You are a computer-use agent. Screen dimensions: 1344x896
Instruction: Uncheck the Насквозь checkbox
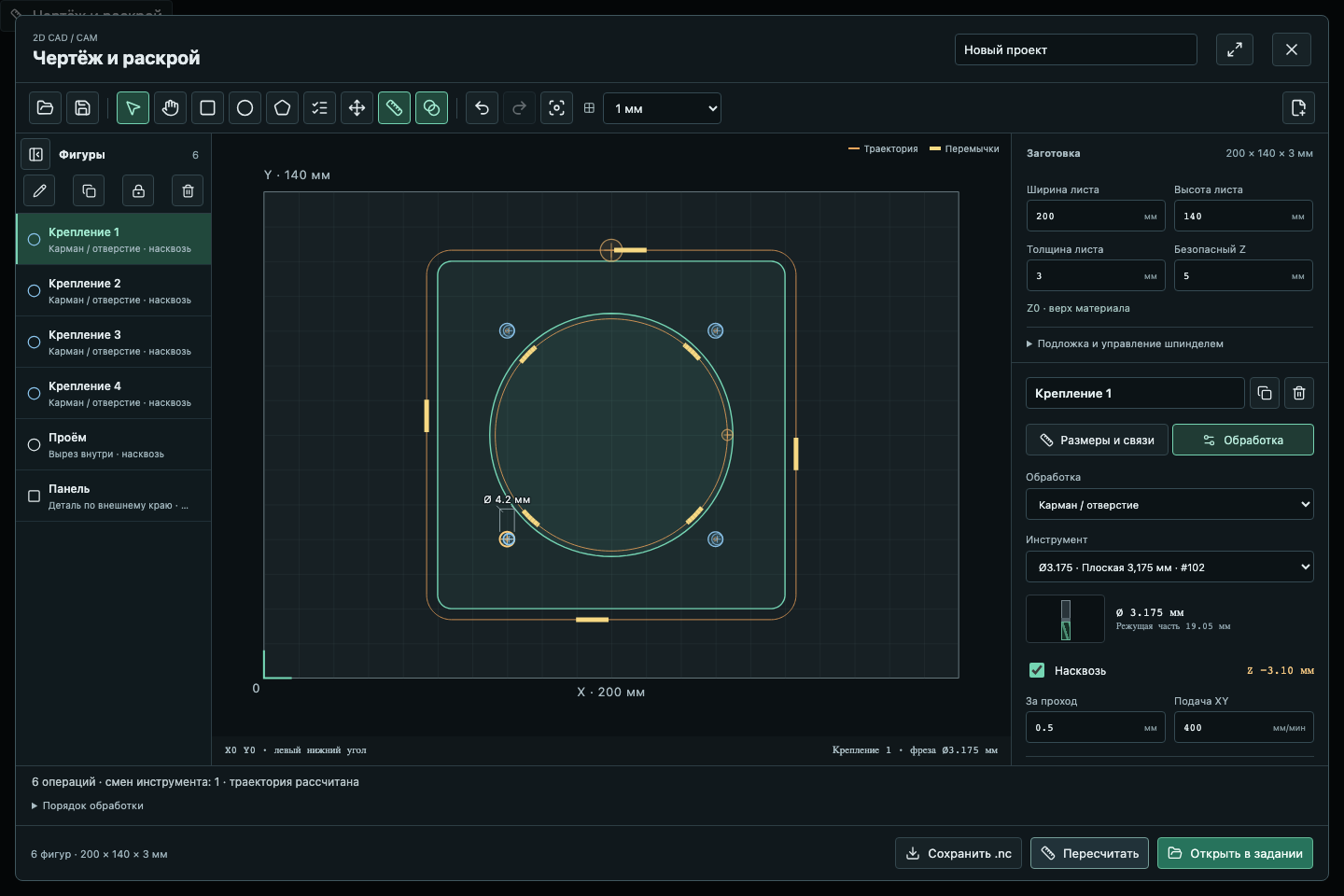1037,670
